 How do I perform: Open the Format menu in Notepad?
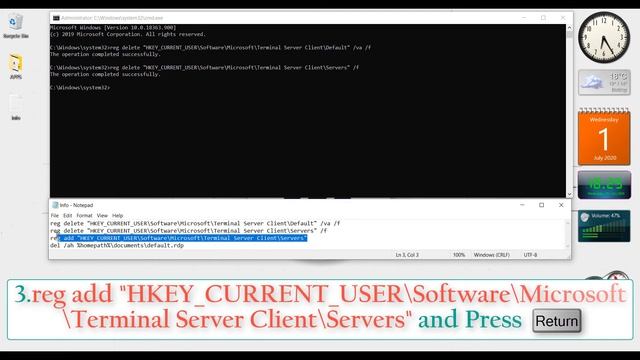point(84,216)
